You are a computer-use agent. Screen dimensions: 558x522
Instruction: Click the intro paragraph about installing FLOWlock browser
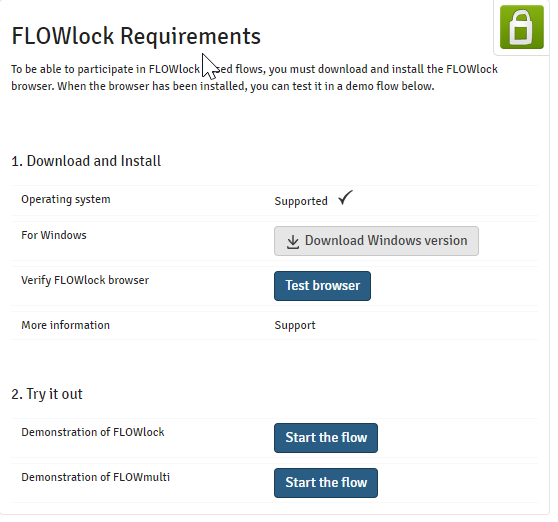(254, 78)
